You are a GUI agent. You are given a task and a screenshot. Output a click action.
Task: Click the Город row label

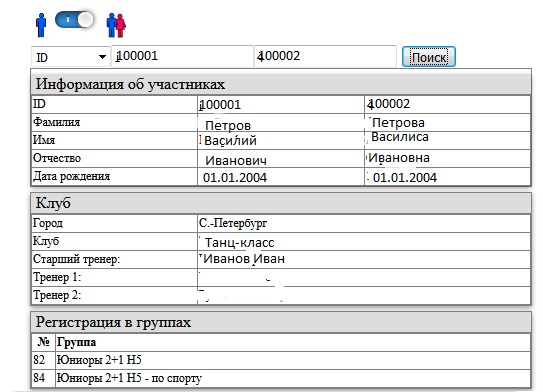pos(48,223)
